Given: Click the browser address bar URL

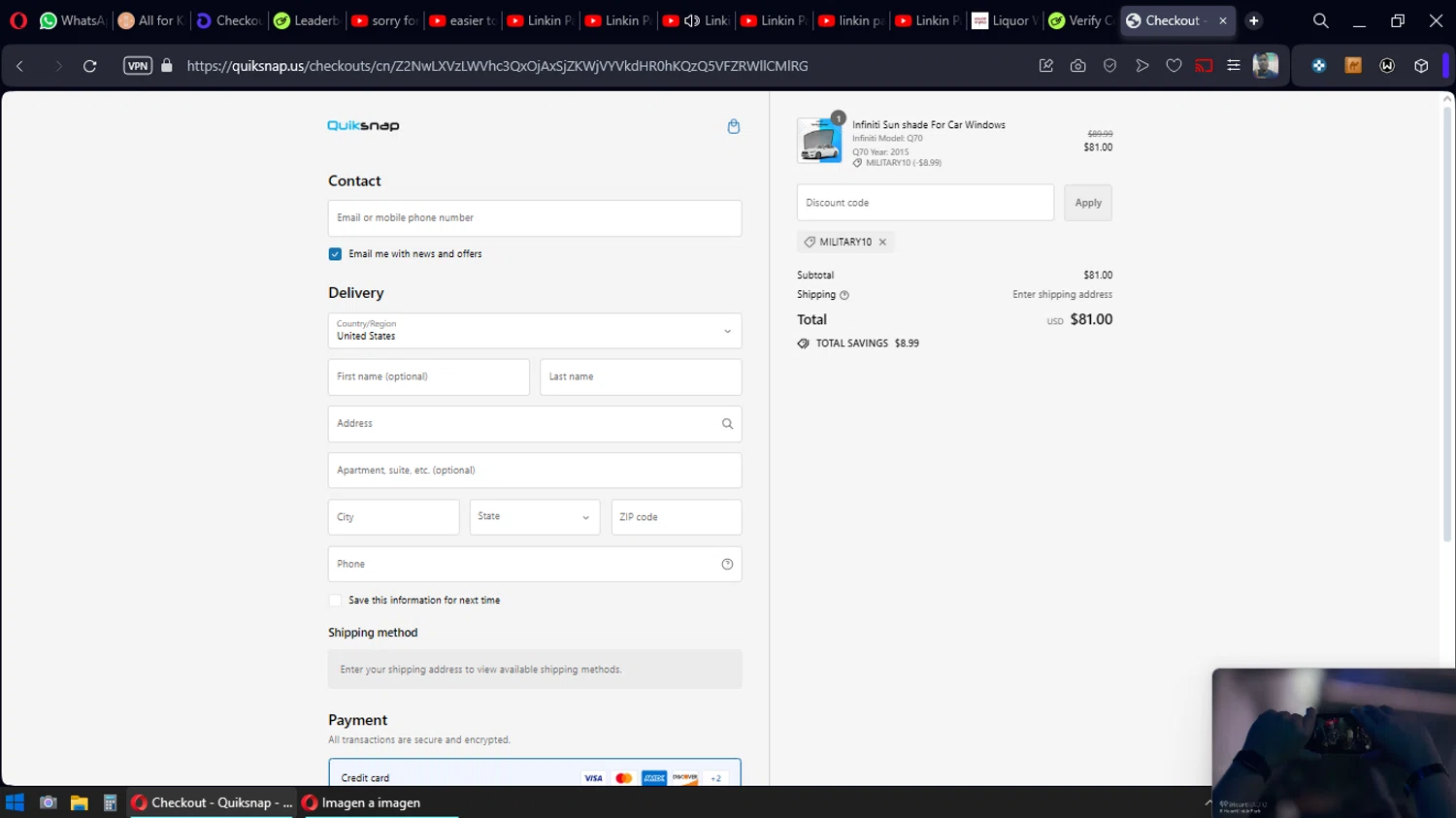Looking at the screenshot, I should click(x=497, y=66).
